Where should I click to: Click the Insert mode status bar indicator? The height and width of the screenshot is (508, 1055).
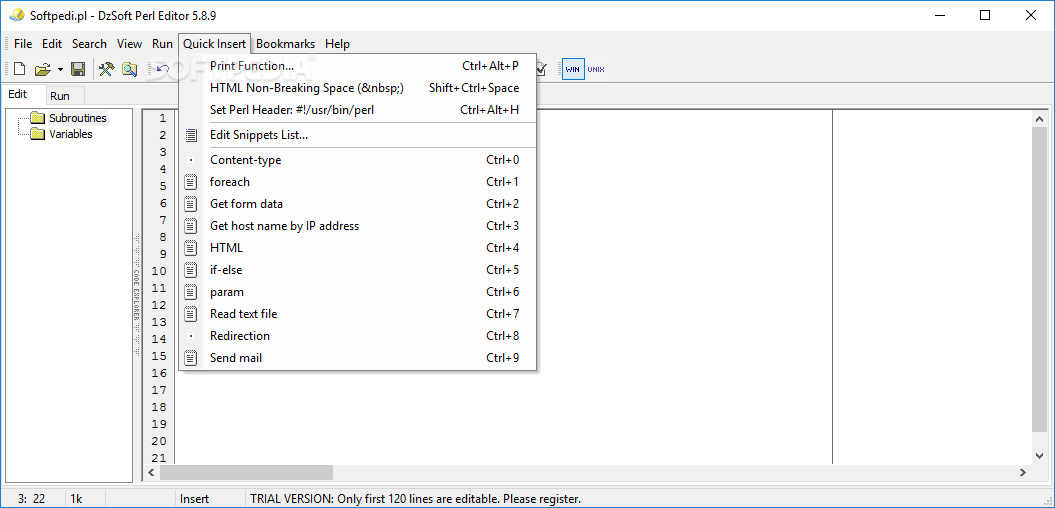coord(194,499)
